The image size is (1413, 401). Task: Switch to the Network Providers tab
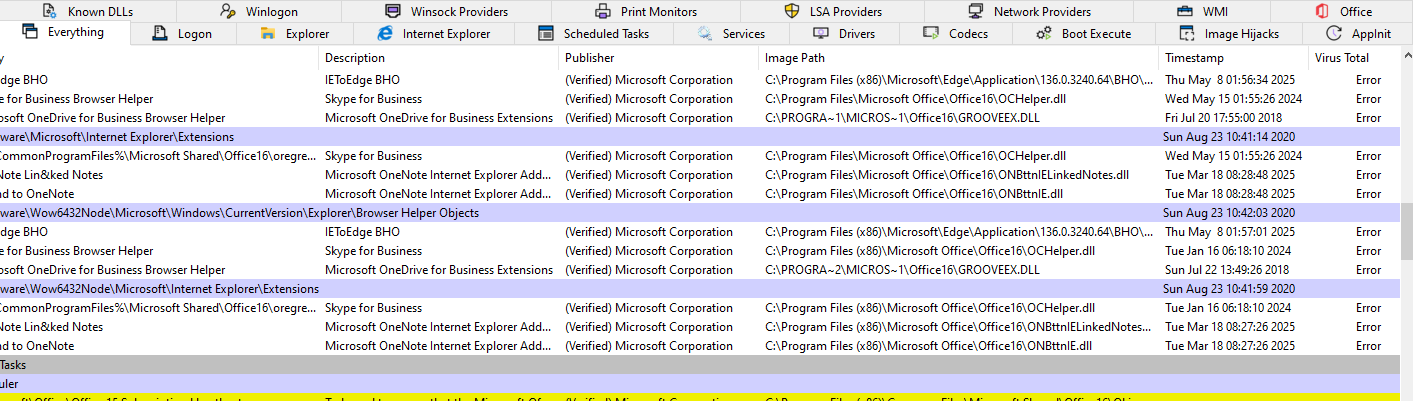coord(1029,12)
